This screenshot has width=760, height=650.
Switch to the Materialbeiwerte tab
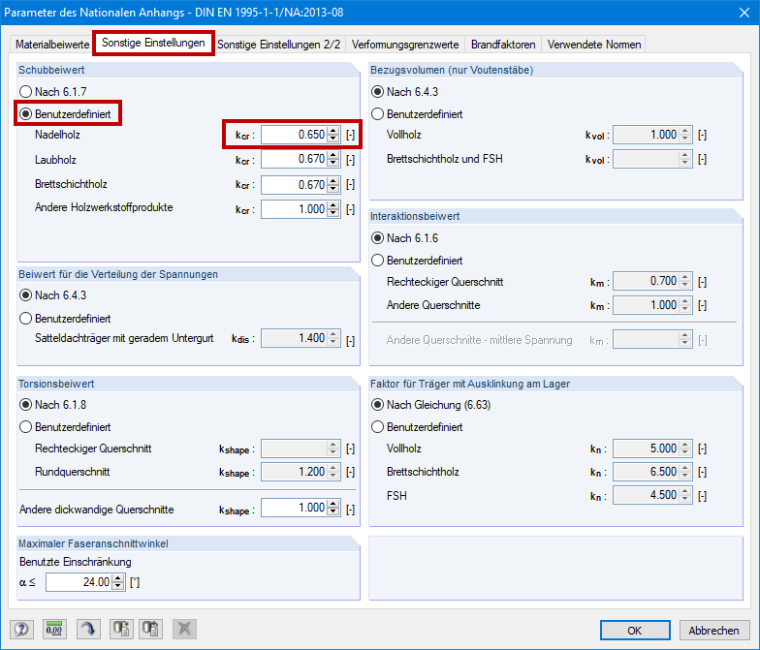[52, 45]
